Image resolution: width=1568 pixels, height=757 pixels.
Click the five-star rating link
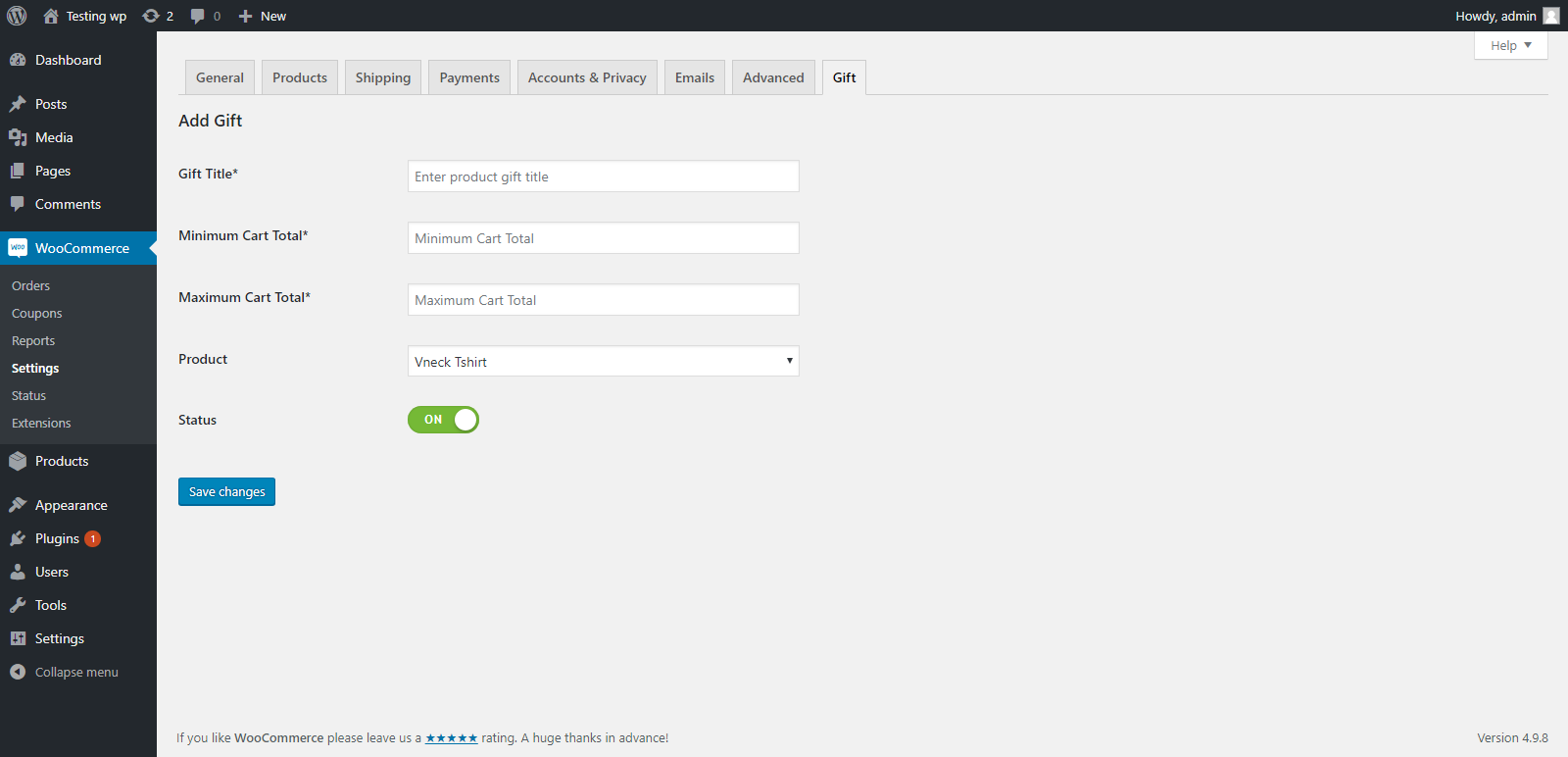tap(452, 738)
